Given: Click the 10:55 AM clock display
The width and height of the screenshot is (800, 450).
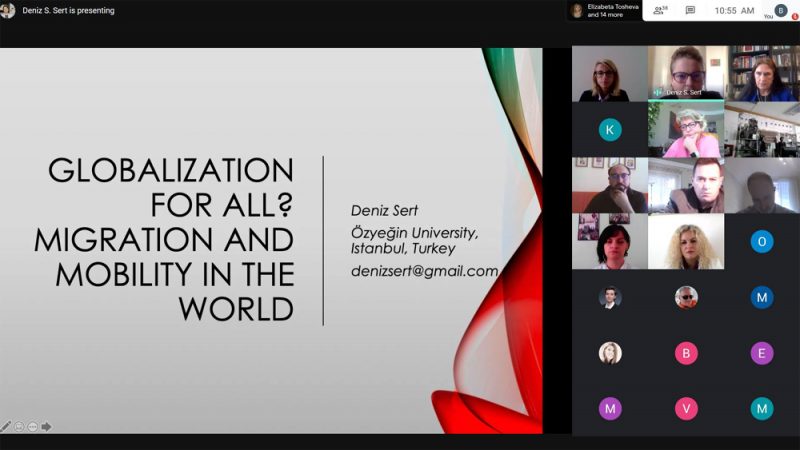Looking at the screenshot, I should point(734,10).
